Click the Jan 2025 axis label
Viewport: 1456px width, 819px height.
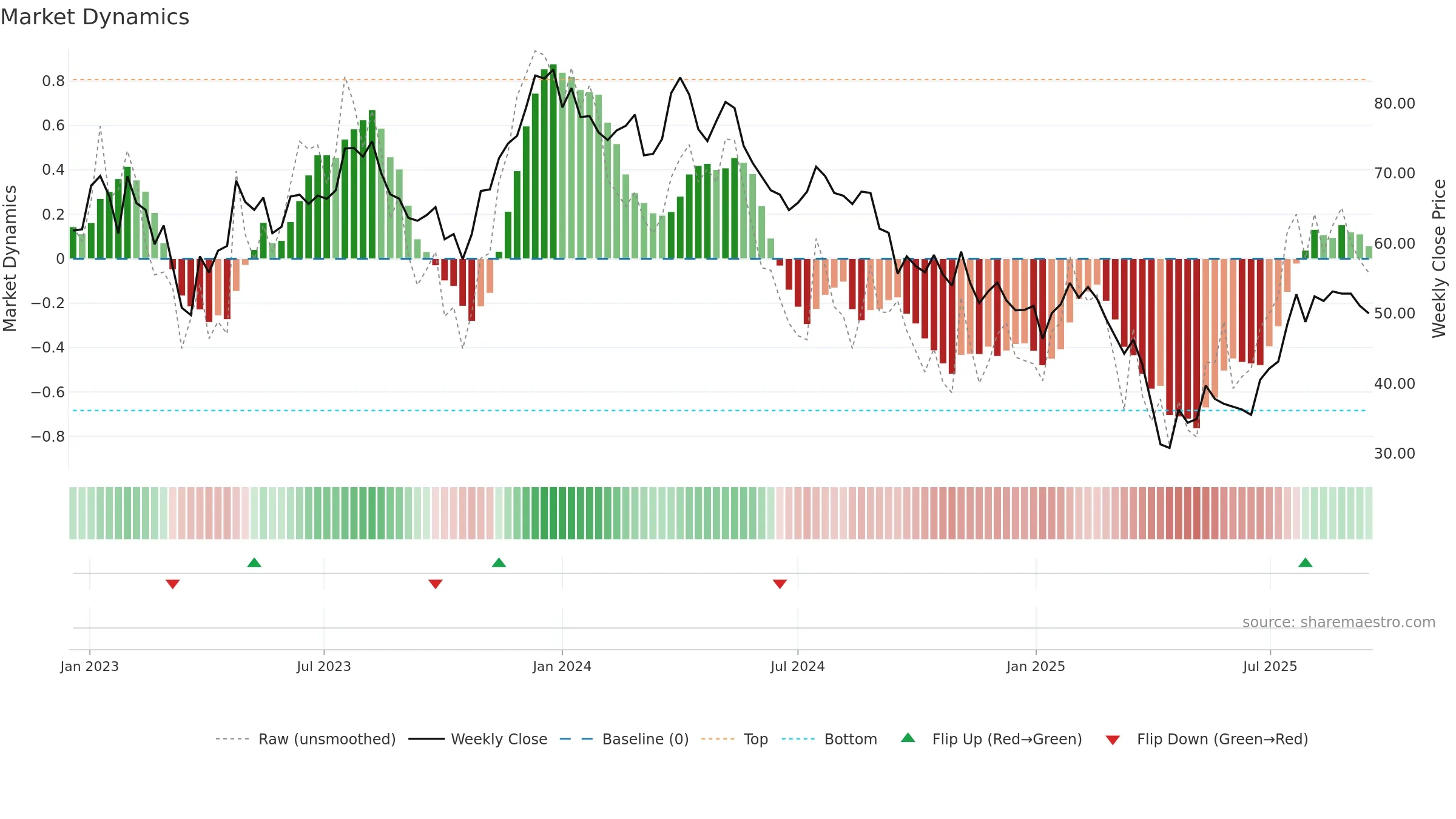[x=1036, y=666]
